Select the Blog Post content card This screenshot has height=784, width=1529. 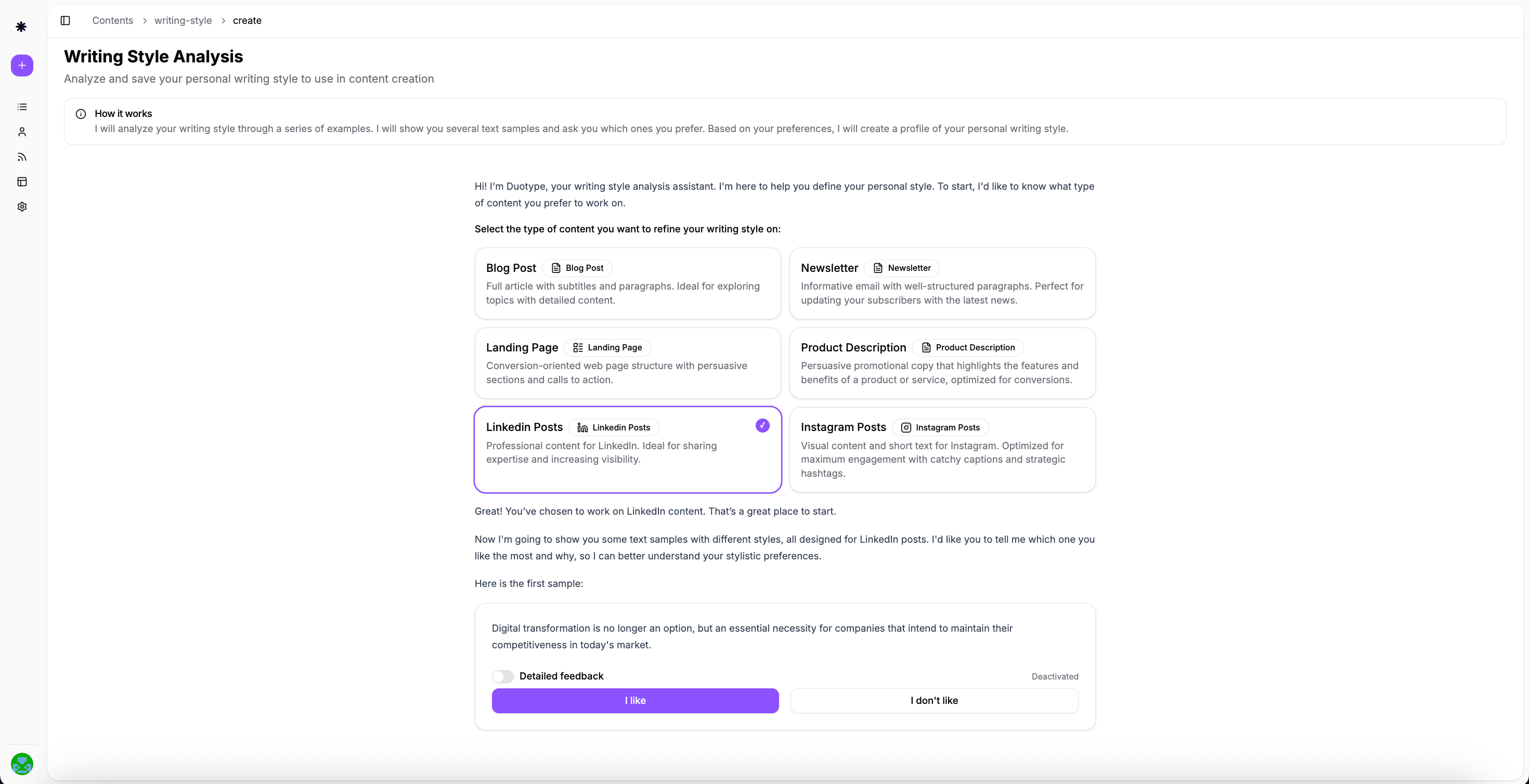[627, 284]
